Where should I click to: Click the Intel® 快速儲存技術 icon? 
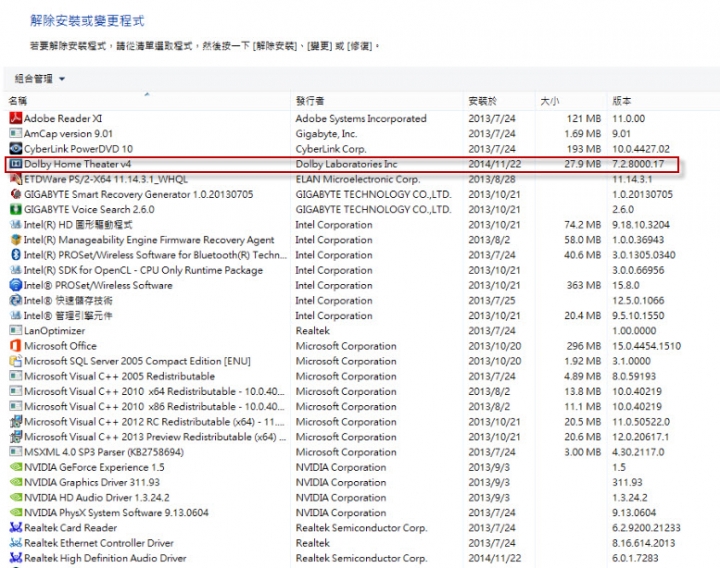coord(16,300)
